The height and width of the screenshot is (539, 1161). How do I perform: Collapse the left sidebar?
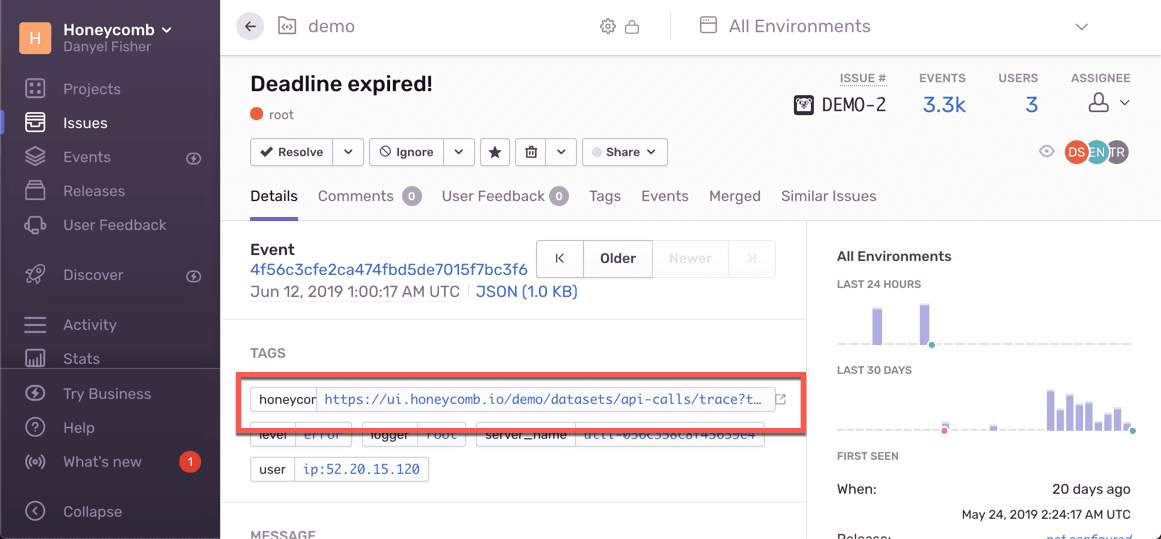(92, 511)
